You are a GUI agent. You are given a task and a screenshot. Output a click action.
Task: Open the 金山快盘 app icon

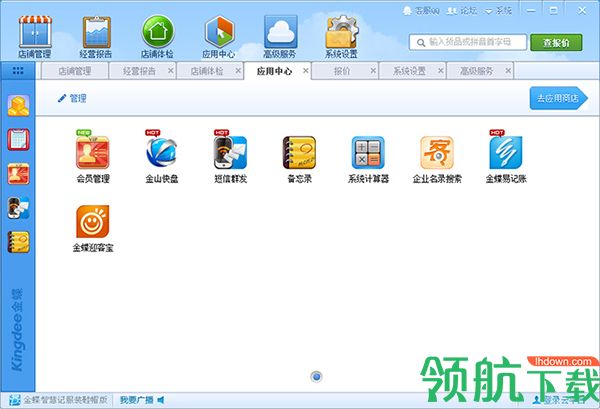161,157
